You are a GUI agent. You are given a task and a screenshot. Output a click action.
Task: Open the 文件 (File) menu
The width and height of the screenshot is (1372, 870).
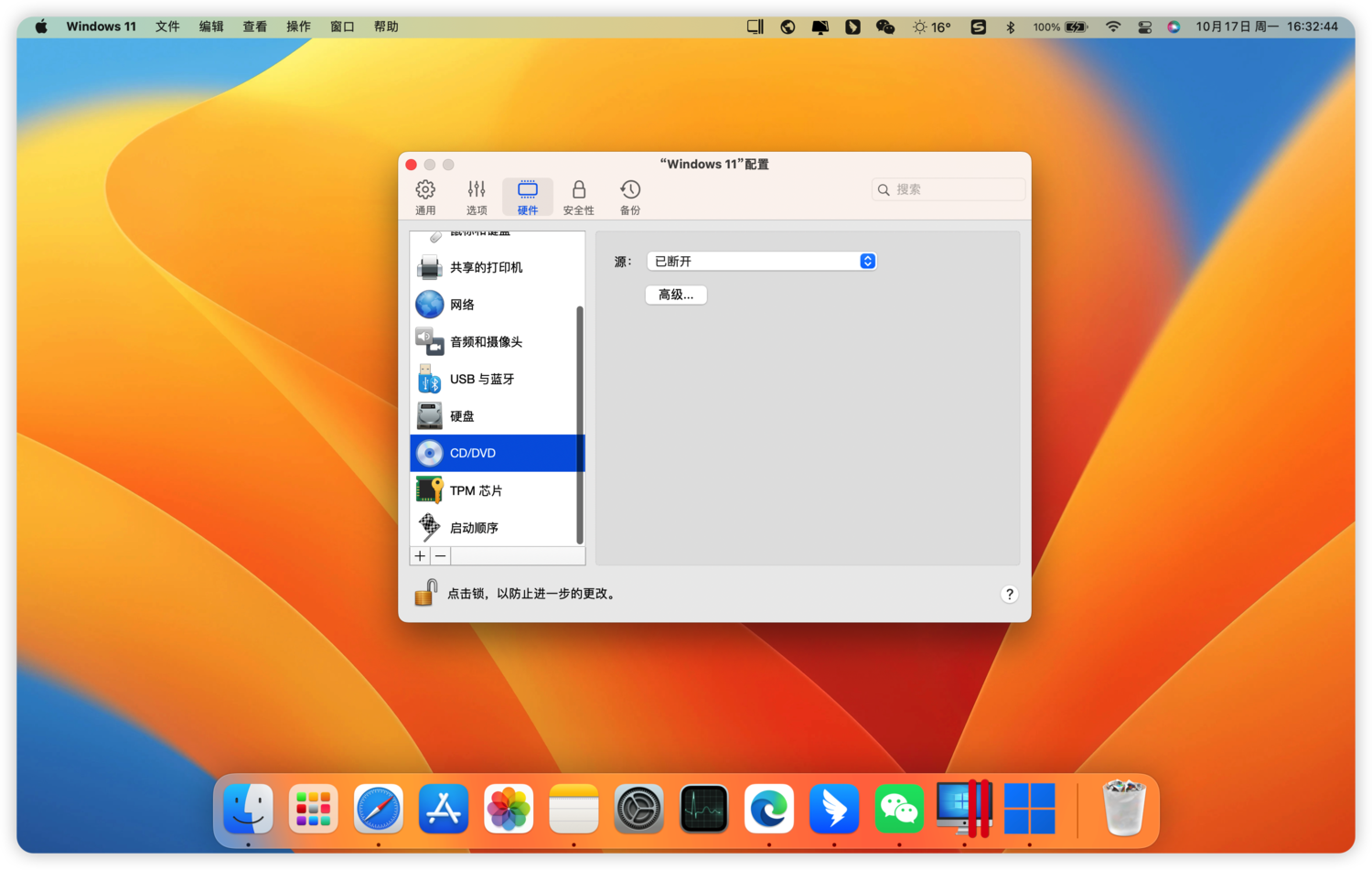167,27
